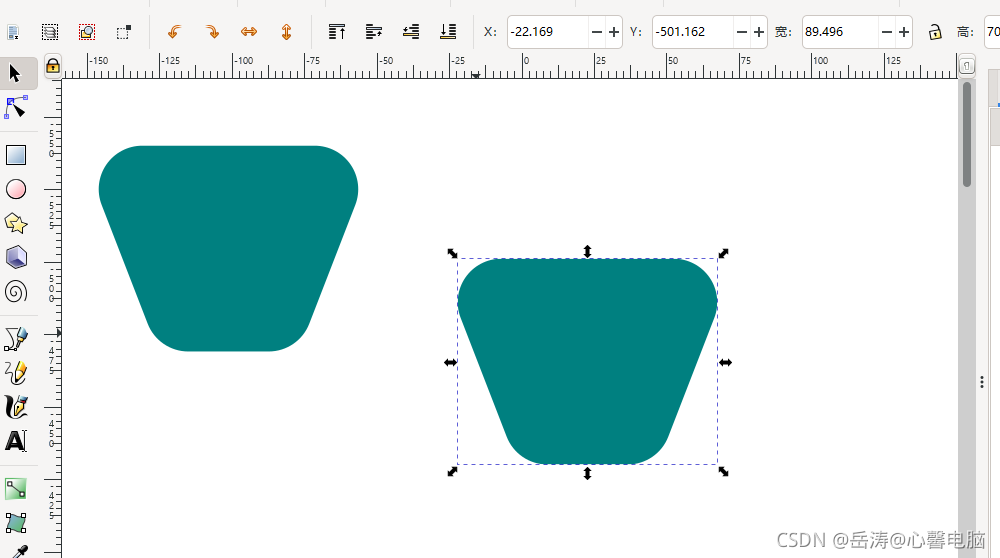Click the left-side scale handle

pos(450,362)
